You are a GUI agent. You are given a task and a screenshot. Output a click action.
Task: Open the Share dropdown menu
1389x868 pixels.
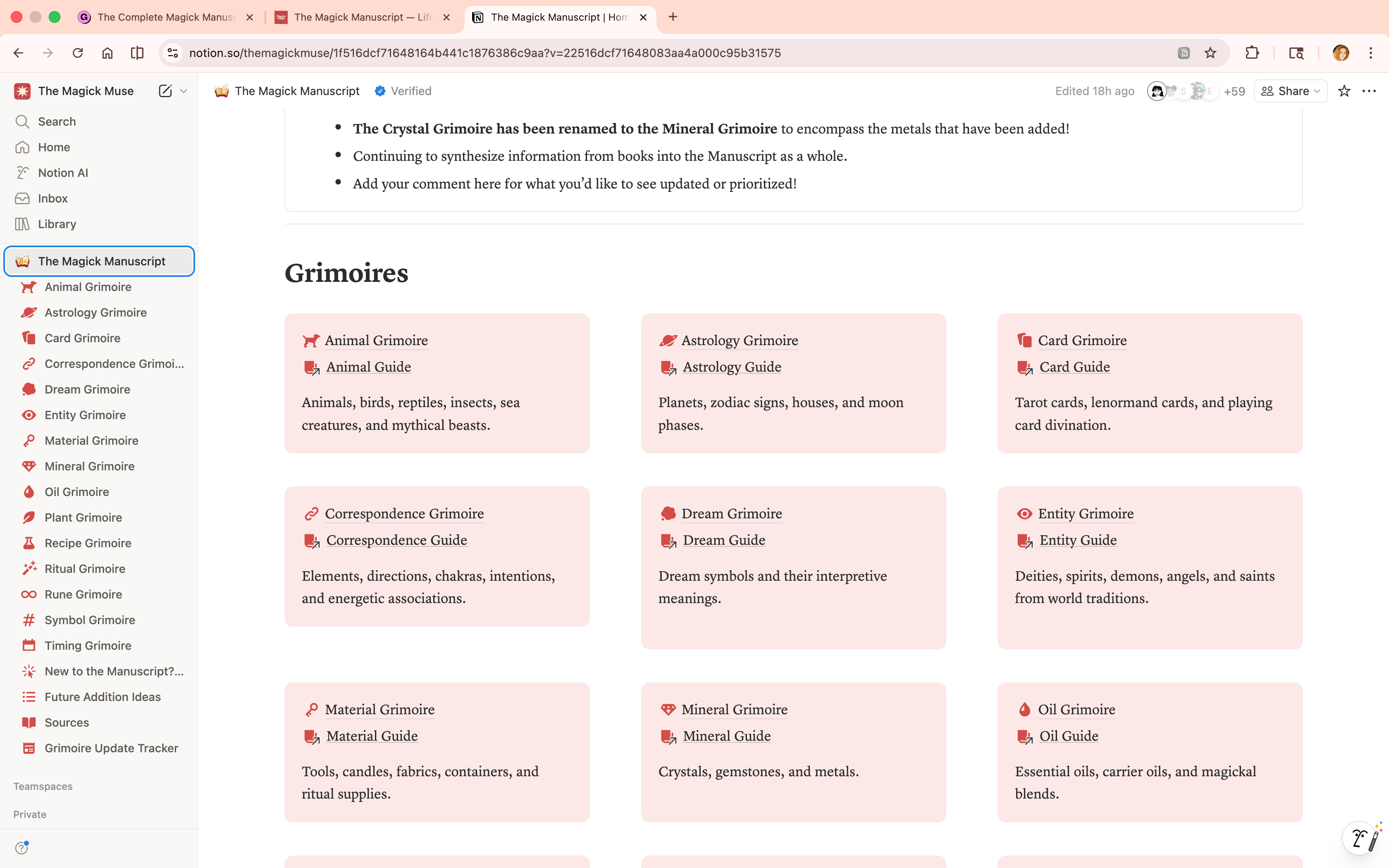1290,91
